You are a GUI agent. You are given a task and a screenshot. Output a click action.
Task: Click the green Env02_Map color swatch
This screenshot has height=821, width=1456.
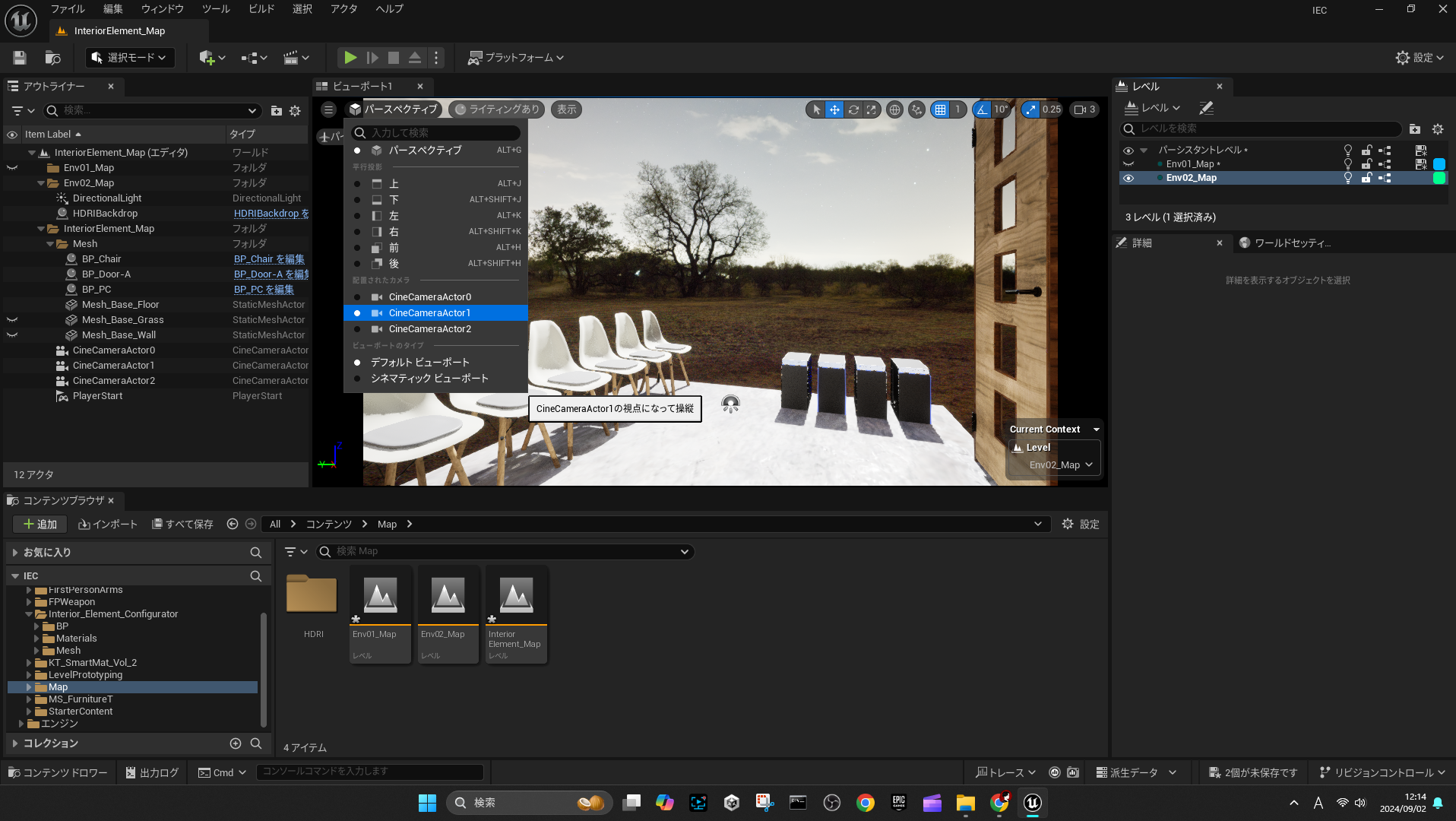tap(1439, 178)
